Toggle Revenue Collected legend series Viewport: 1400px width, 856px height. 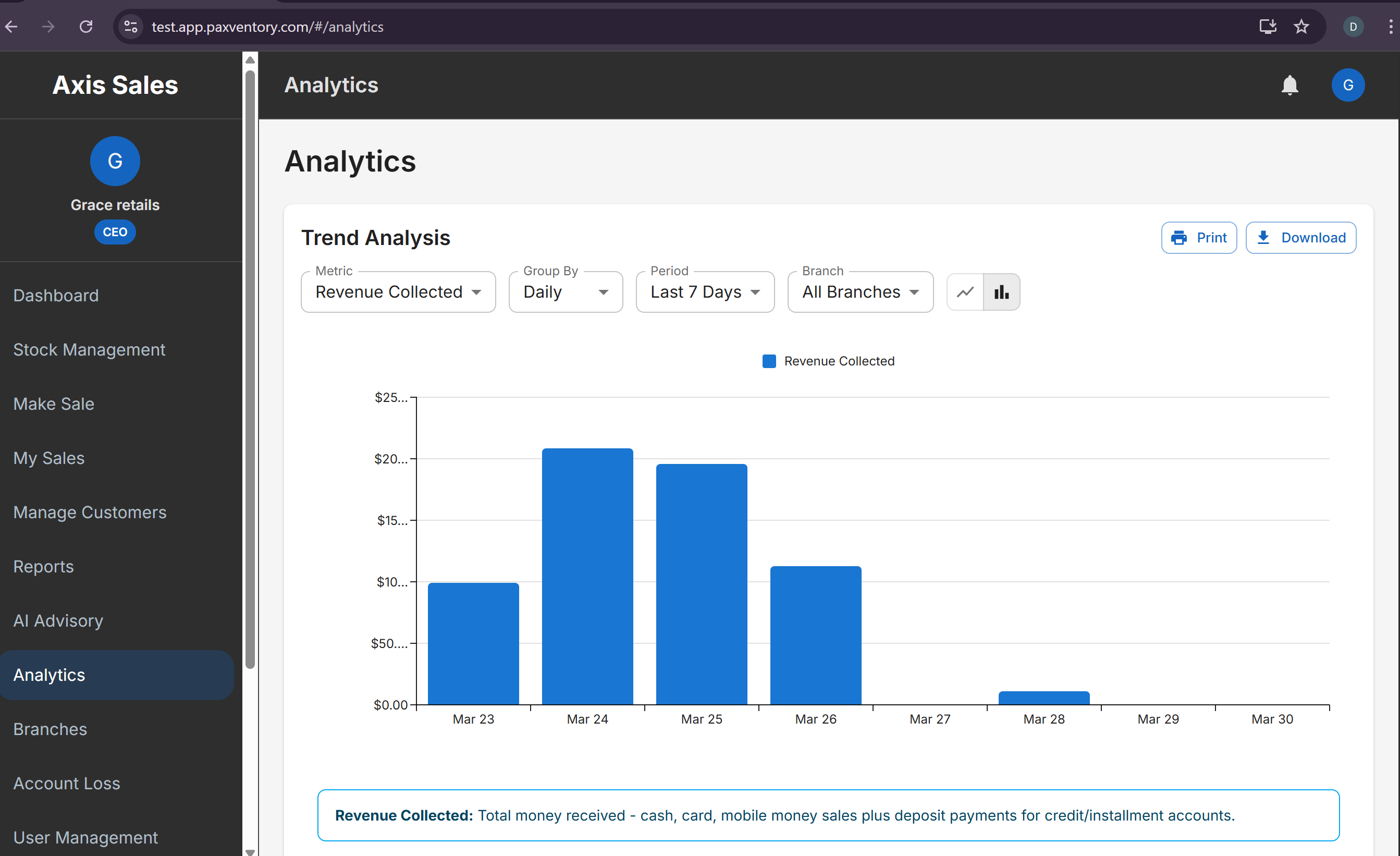point(828,361)
